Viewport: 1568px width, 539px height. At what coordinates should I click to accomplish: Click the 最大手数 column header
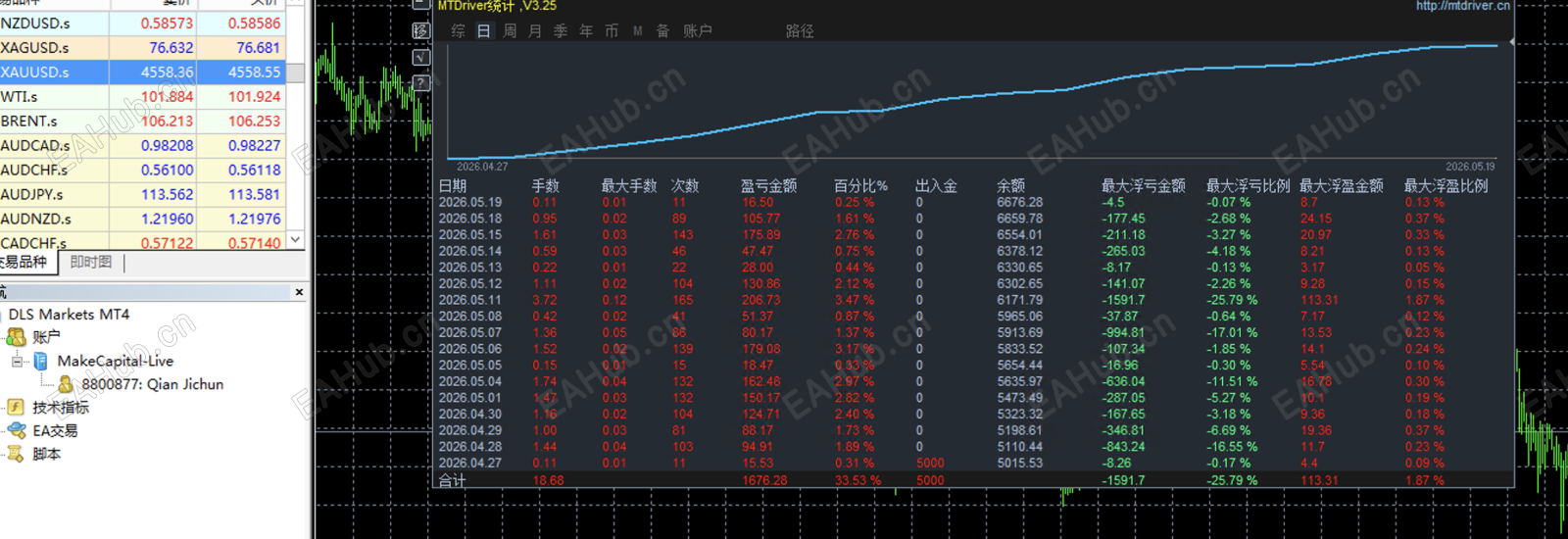pyautogui.click(x=629, y=185)
